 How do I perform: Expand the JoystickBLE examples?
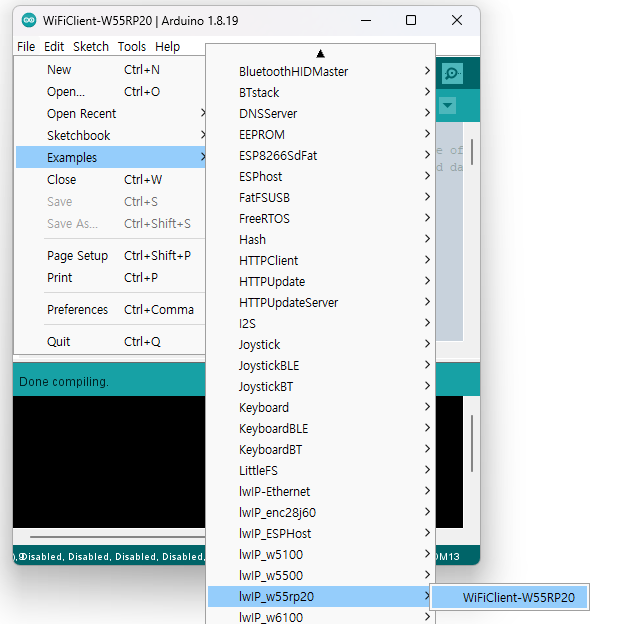321,365
